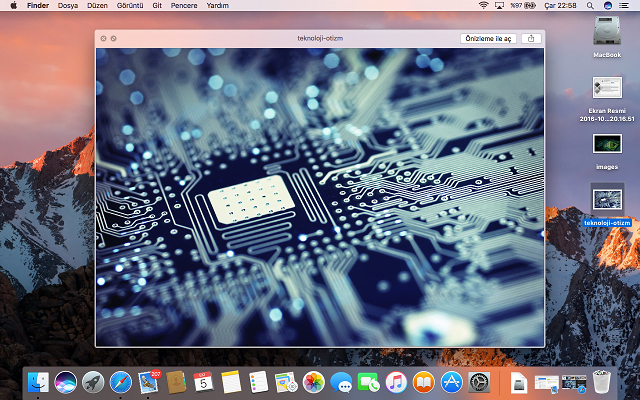Image resolution: width=640 pixels, height=400 pixels.
Task: Open the Görüntü menu
Action: pyautogui.click(x=130, y=5)
